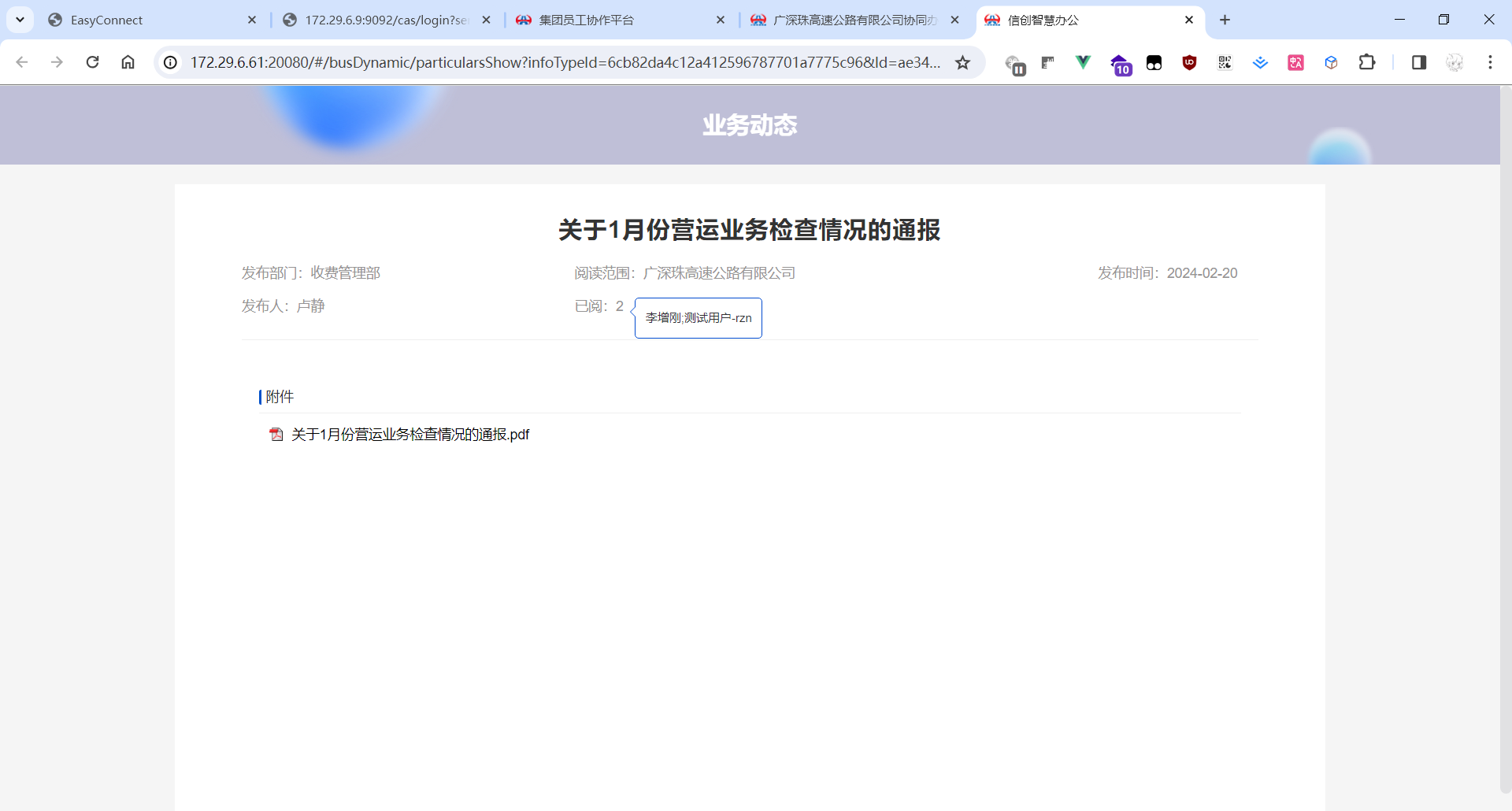Click the reader tooltip 李增刚;测试用户-rzn

click(x=699, y=318)
